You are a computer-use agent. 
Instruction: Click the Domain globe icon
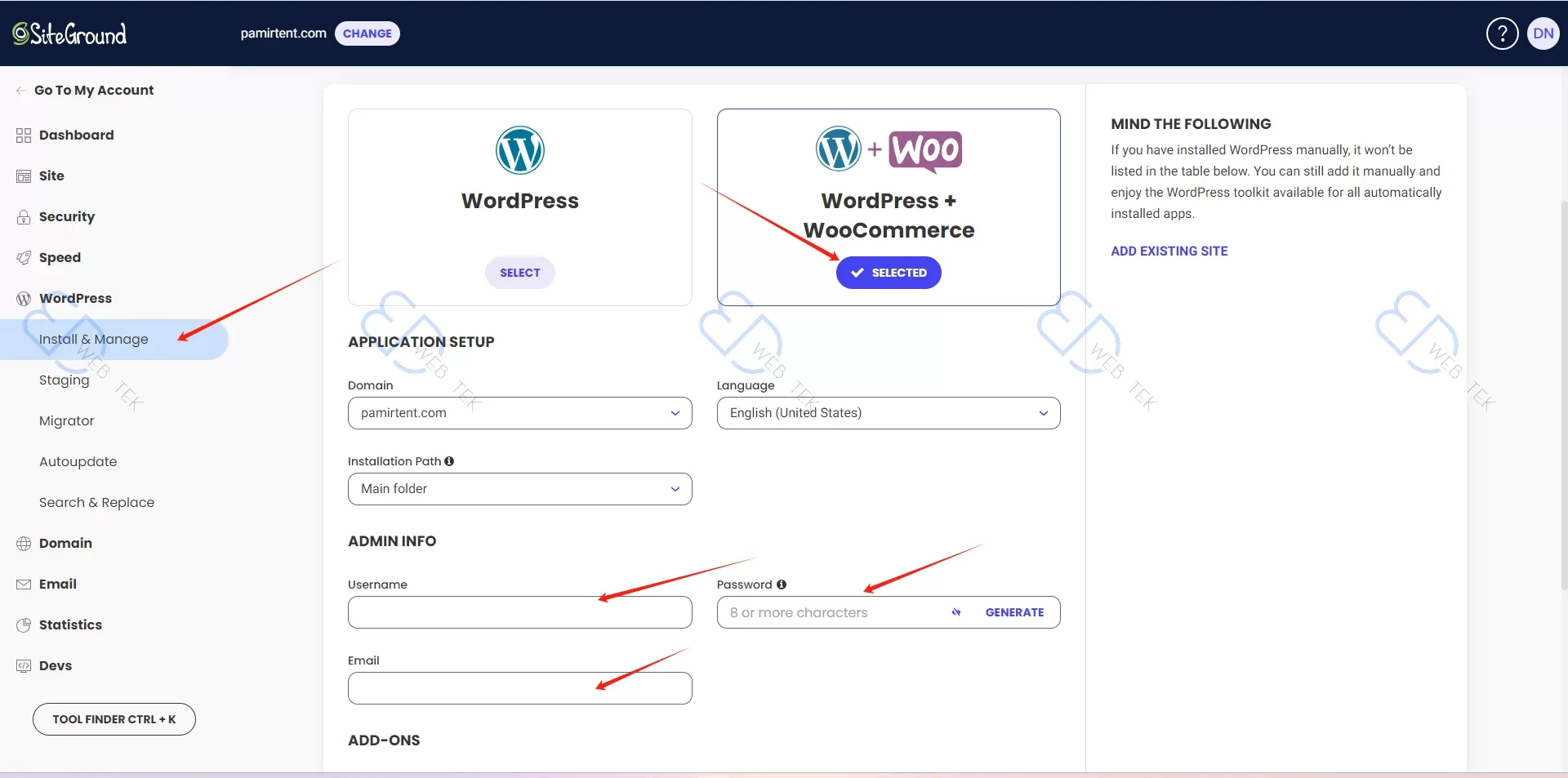(x=24, y=544)
